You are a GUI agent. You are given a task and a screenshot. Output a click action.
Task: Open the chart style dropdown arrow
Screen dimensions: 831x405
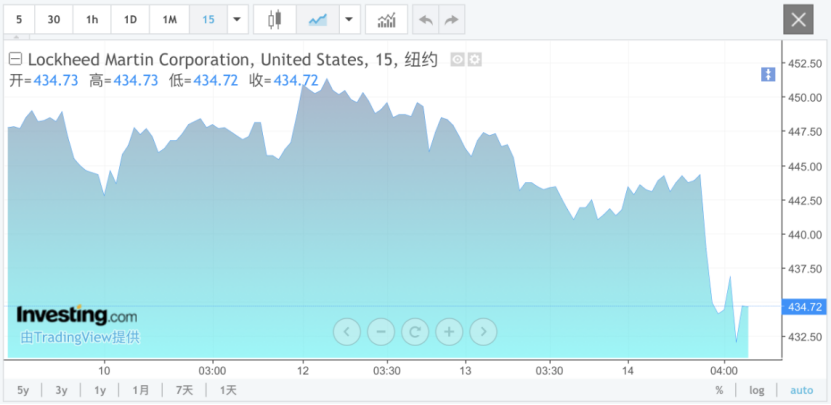tap(349, 20)
